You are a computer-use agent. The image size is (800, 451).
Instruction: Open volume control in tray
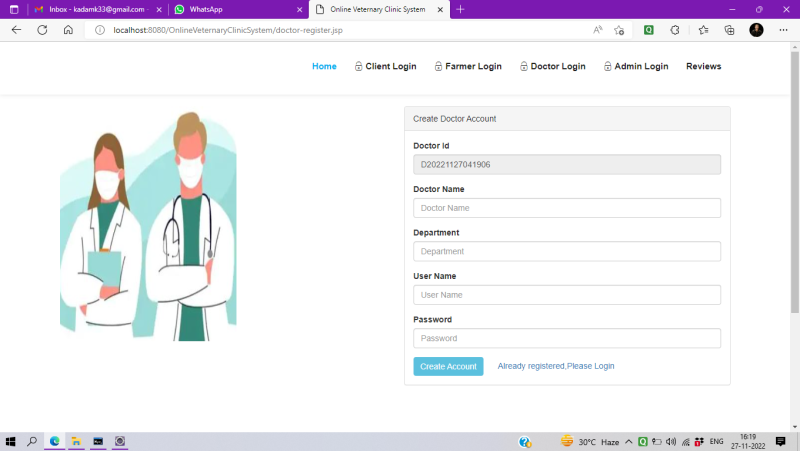click(671, 442)
